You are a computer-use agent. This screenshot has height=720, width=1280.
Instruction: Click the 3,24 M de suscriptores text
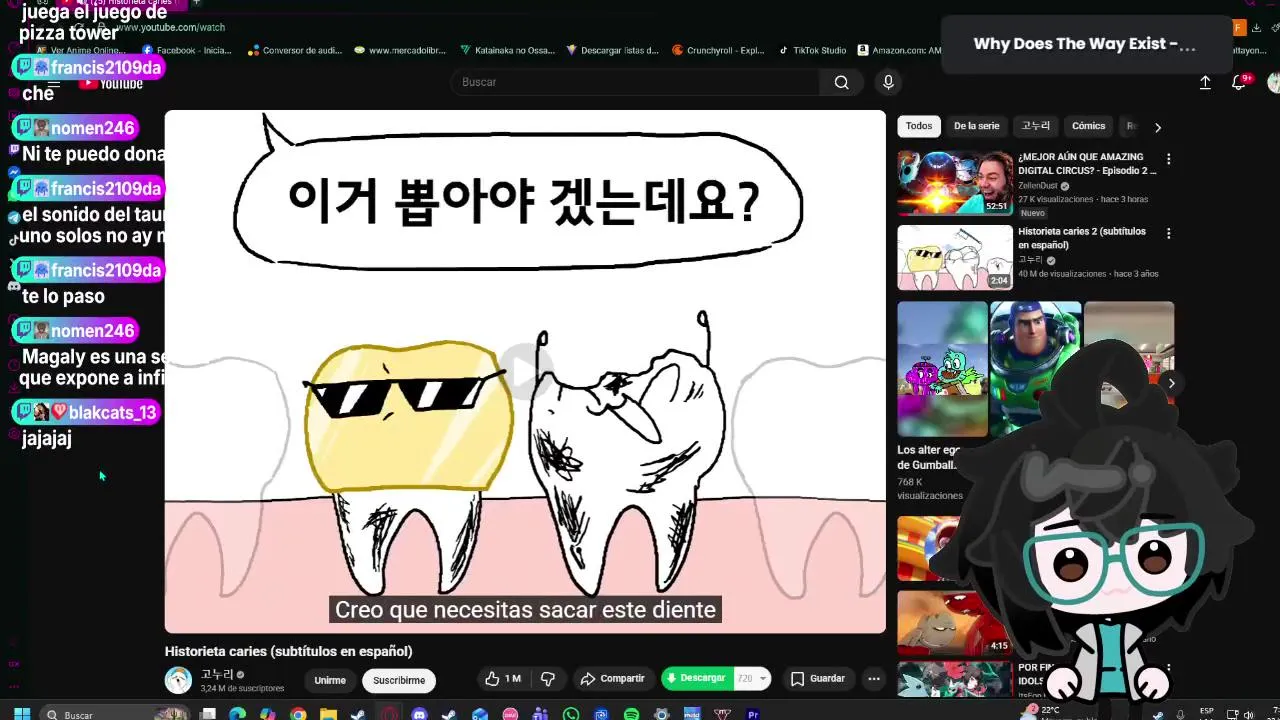[242, 688]
